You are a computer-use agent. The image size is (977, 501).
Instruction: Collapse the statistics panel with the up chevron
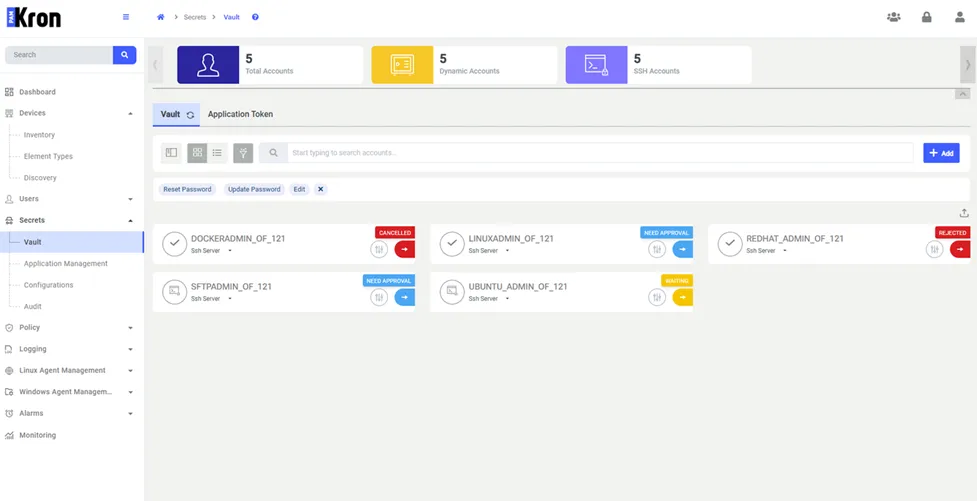[962, 94]
